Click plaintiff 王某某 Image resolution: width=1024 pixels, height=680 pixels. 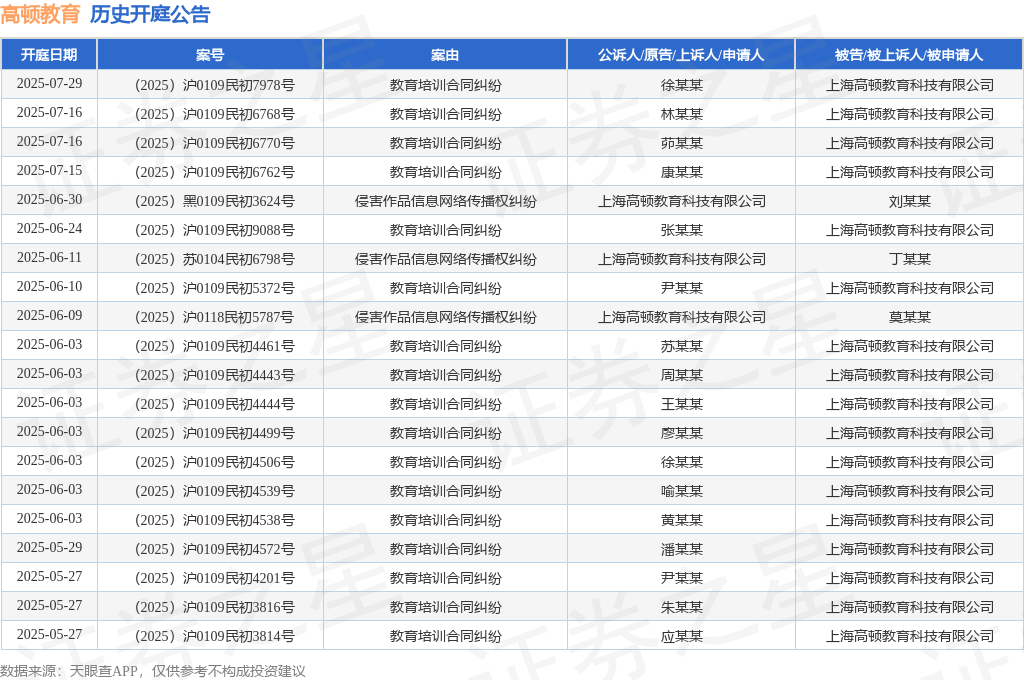682,404
